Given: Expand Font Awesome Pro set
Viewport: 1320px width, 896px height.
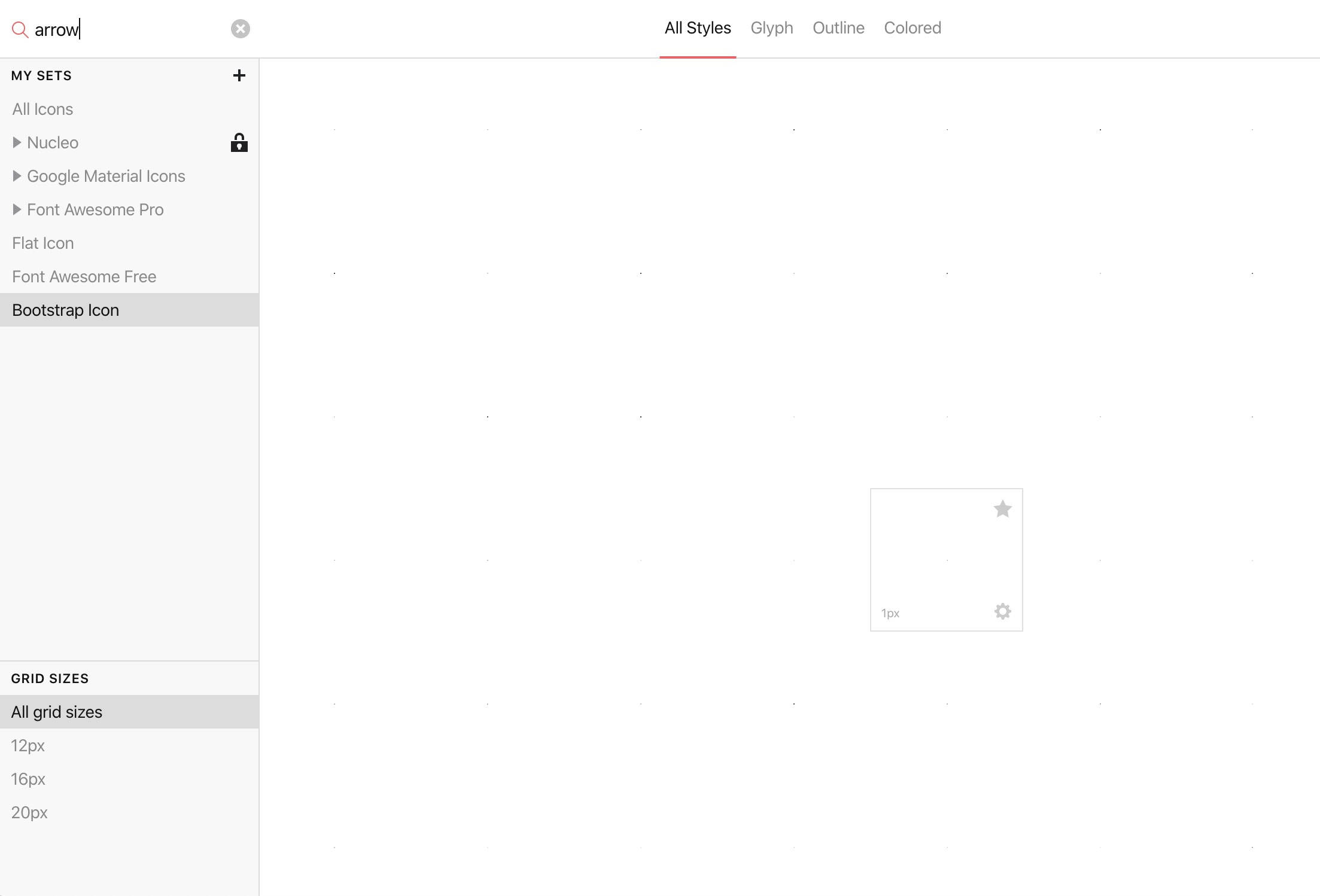Looking at the screenshot, I should tap(17, 209).
